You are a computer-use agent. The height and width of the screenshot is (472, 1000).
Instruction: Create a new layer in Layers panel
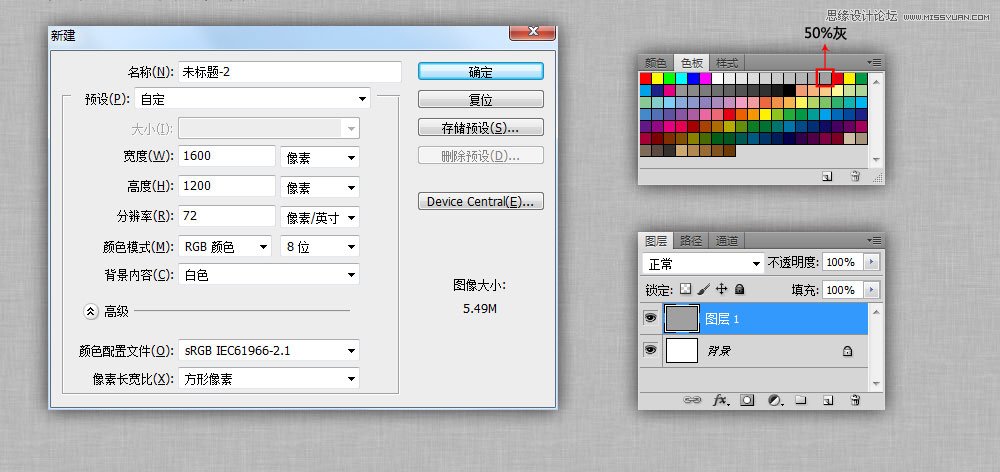tap(828, 400)
